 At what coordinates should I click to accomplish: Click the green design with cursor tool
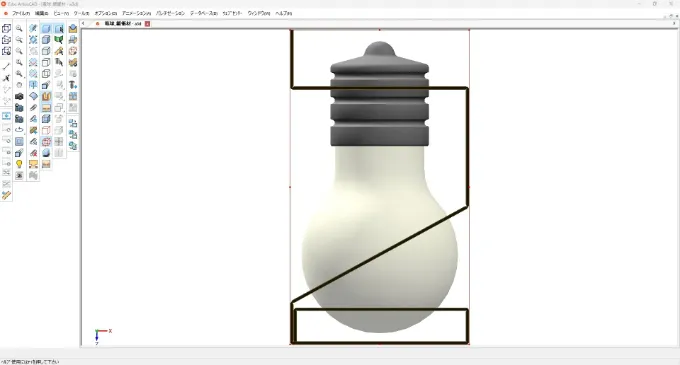point(59,40)
